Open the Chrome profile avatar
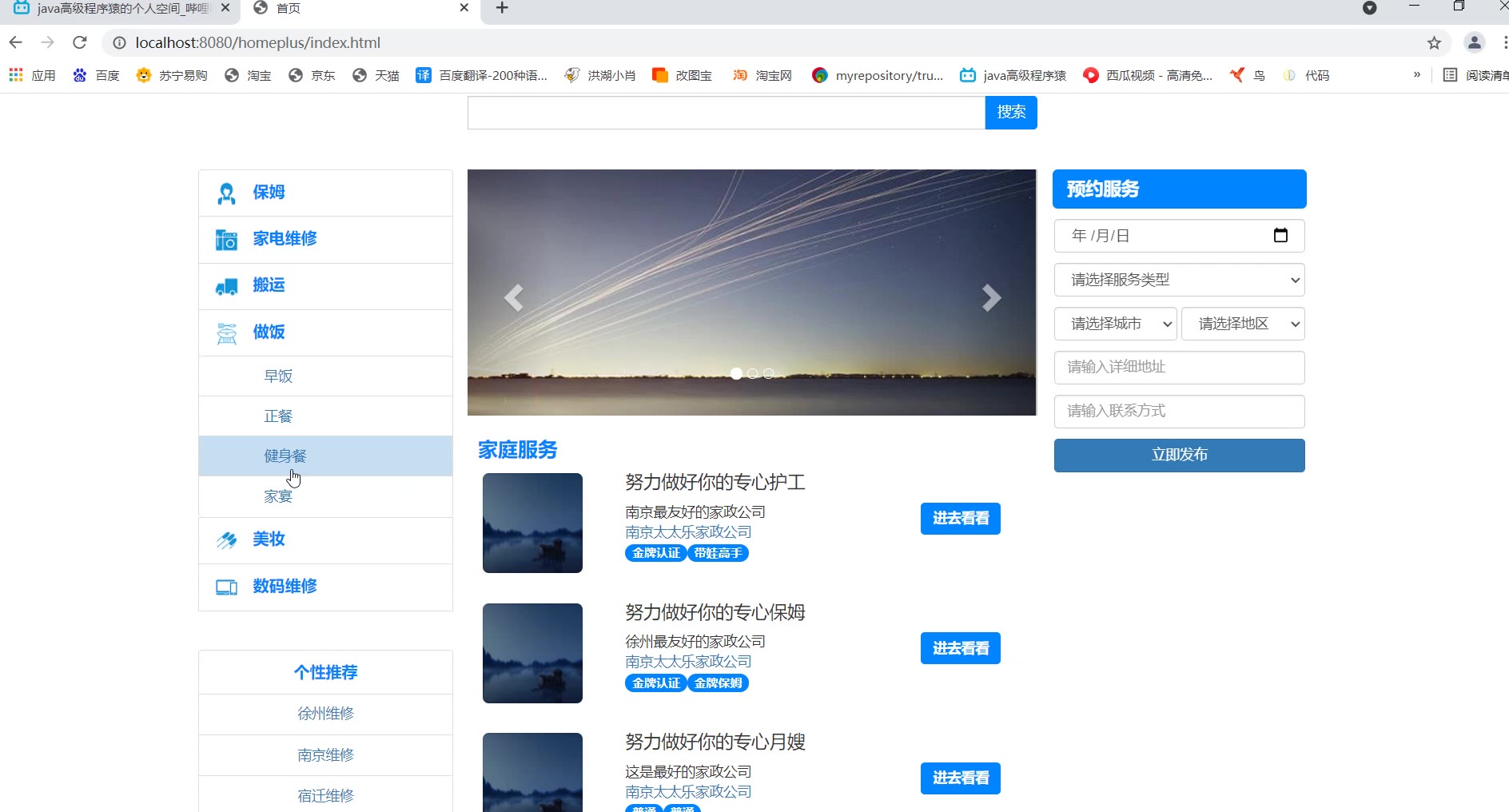 (1474, 42)
